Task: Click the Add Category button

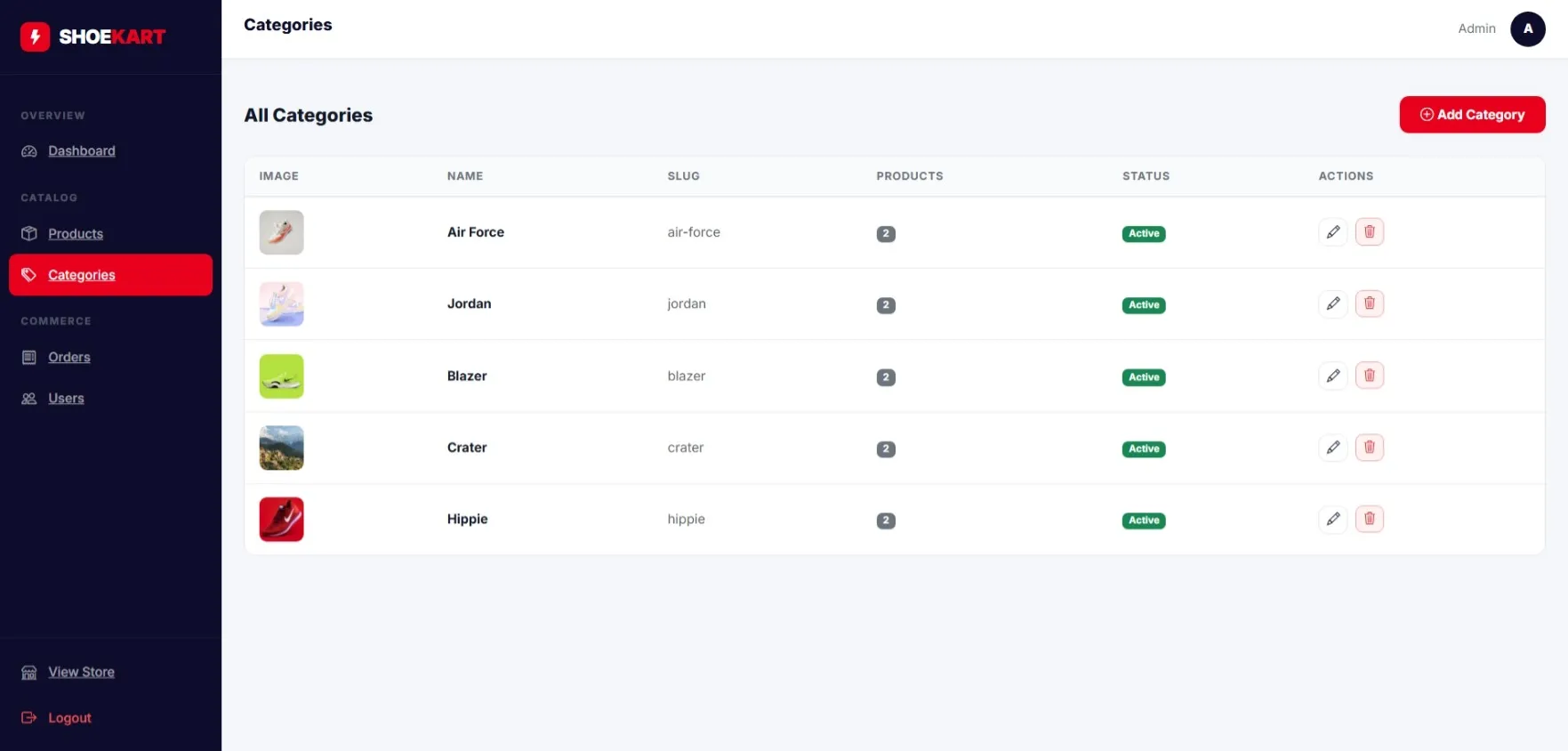Action: [1472, 115]
